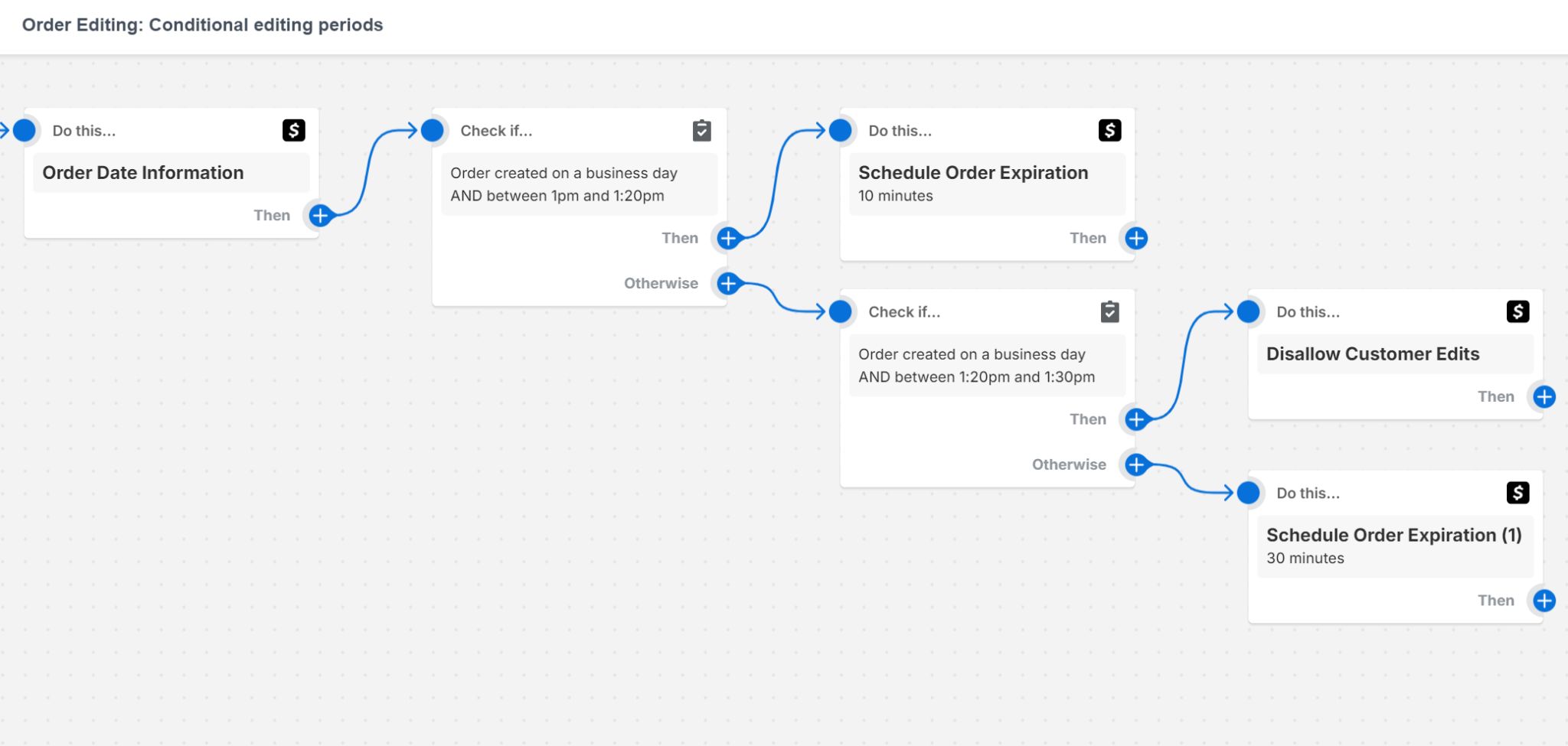Click the dollar icon on Schedule Order Expiration card
The image size is (1568, 746).
pyautogui.click(x=1109, y=130)
